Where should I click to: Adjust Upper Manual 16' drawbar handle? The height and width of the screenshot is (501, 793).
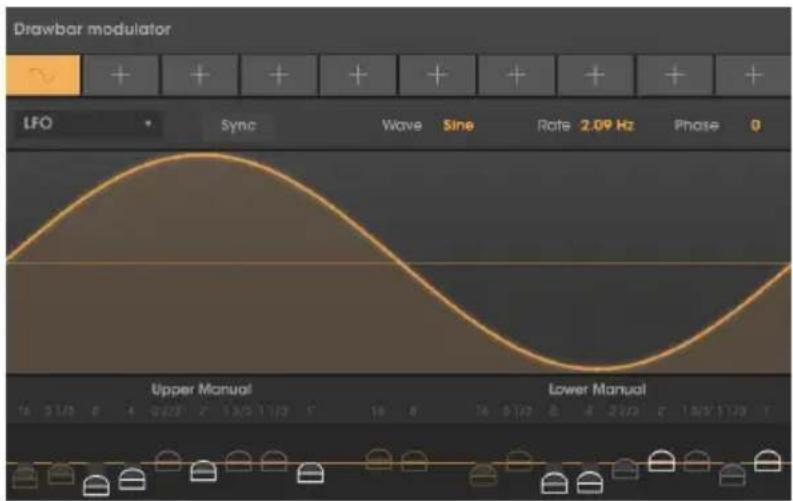(x=25, y=477)
